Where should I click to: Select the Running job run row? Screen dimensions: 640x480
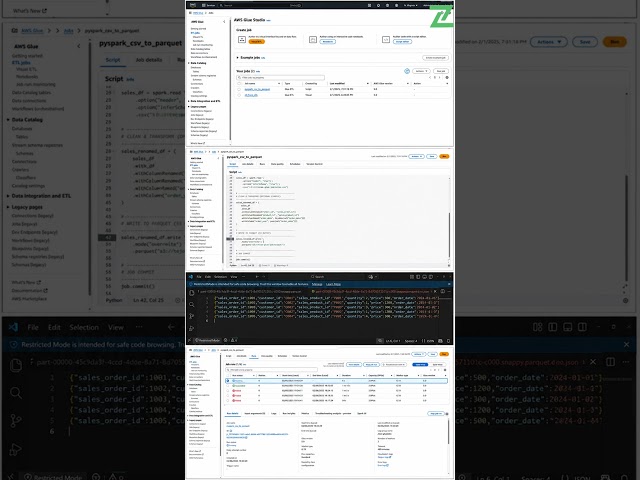(x=336, y=380)
